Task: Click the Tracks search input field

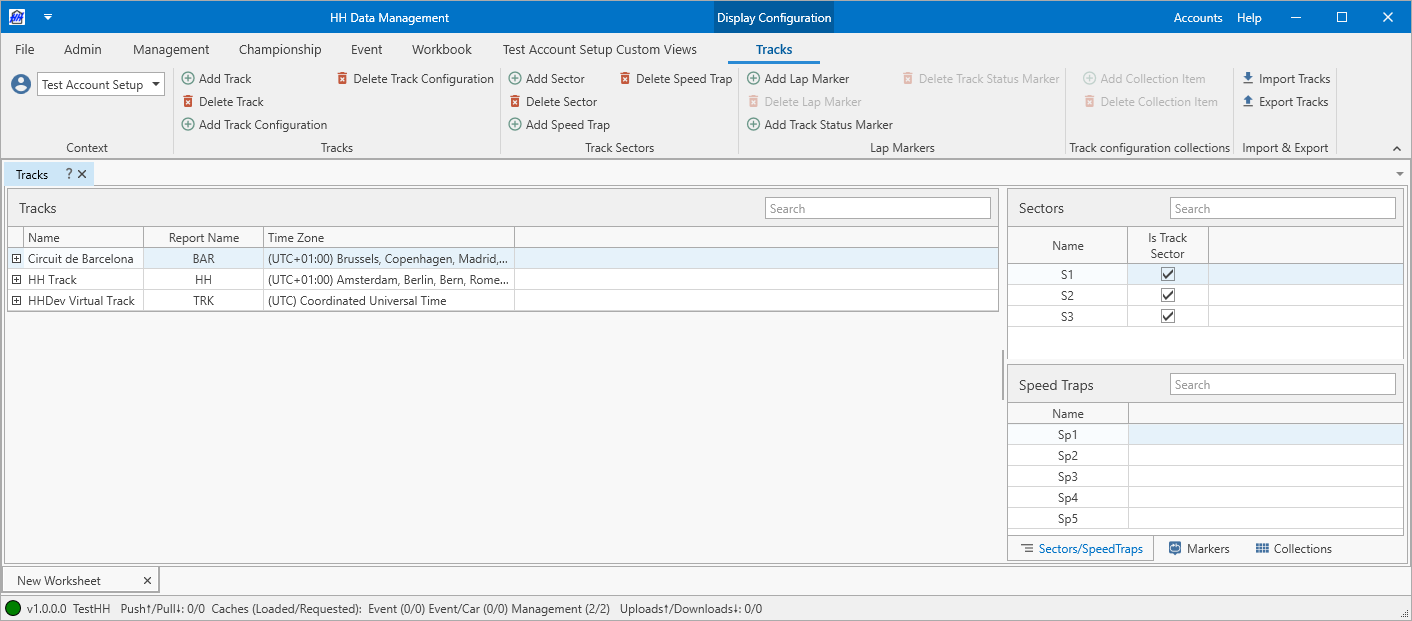Action: tap(878, 209)
